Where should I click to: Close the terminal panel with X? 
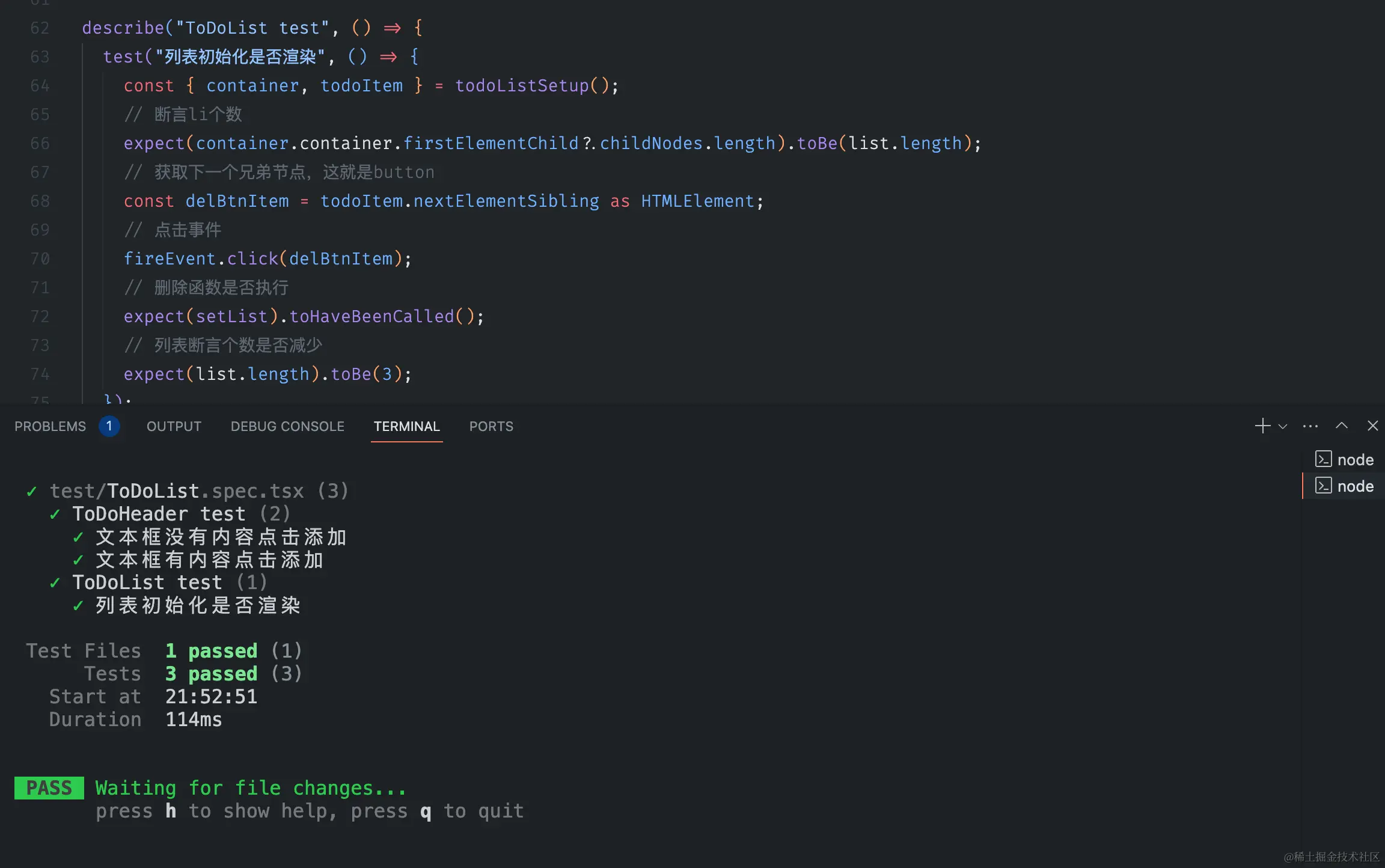click(x=1372, y=426)
